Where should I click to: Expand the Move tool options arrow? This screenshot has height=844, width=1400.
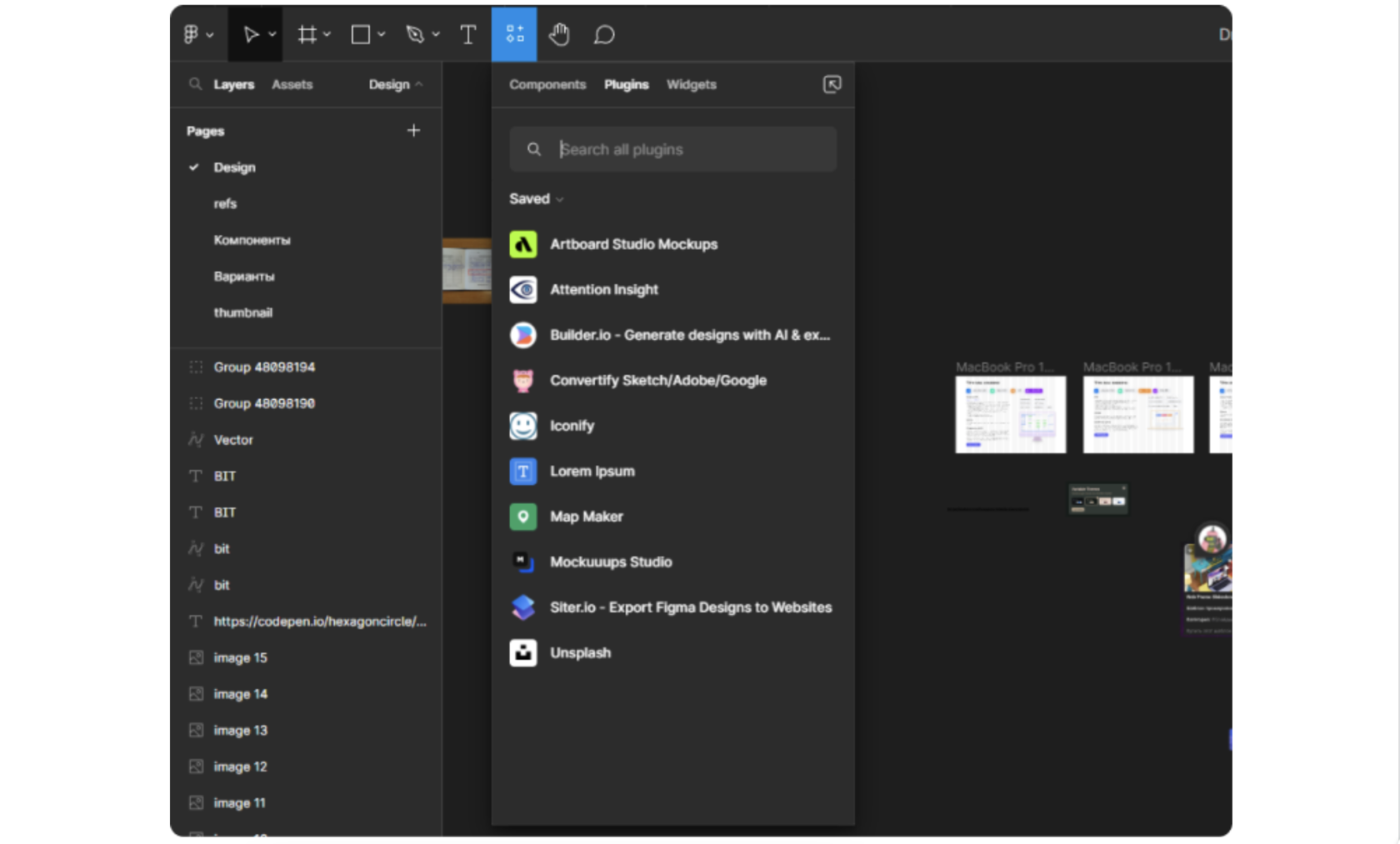tap(272, 35)
